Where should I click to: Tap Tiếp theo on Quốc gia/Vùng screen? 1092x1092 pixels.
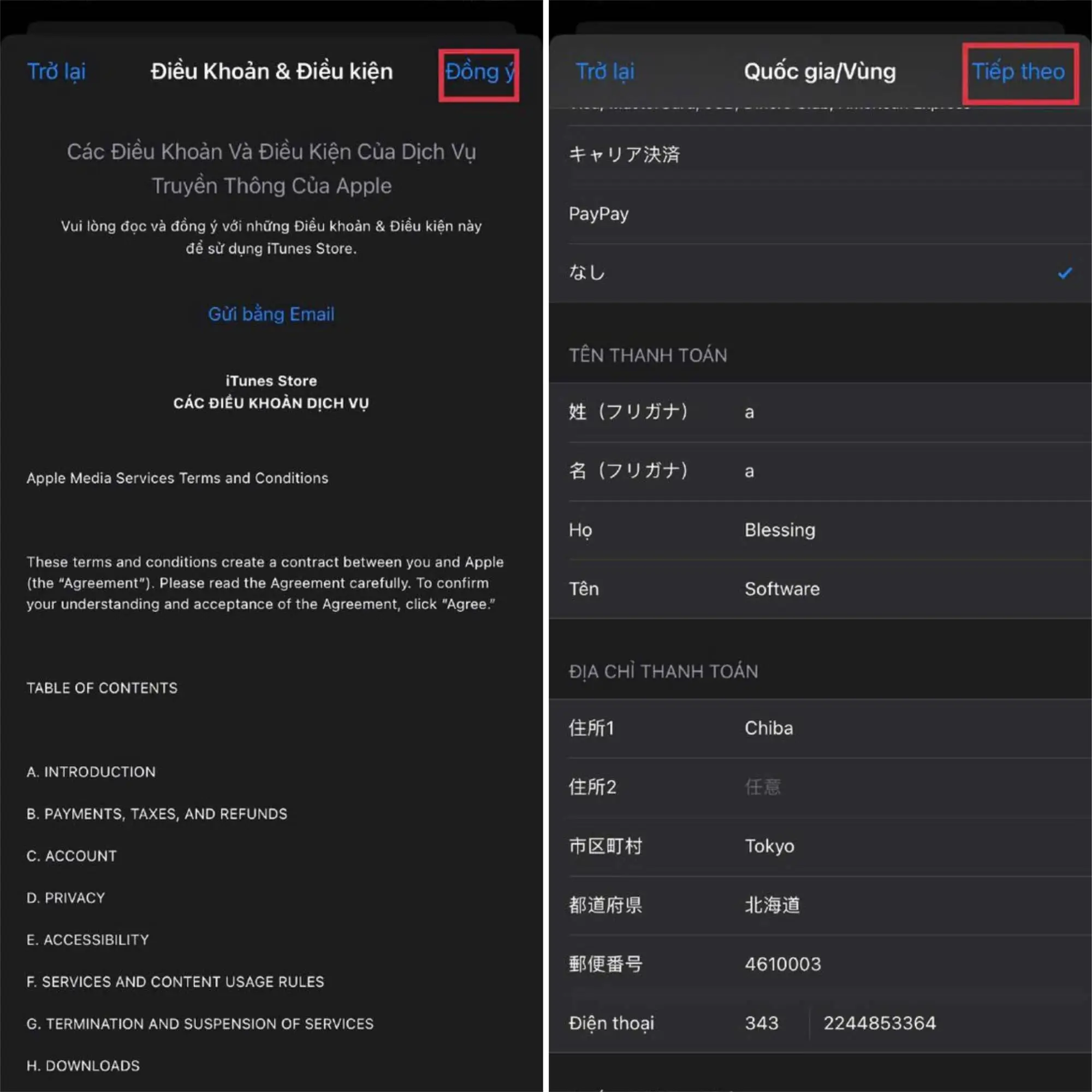(1018, 73)
